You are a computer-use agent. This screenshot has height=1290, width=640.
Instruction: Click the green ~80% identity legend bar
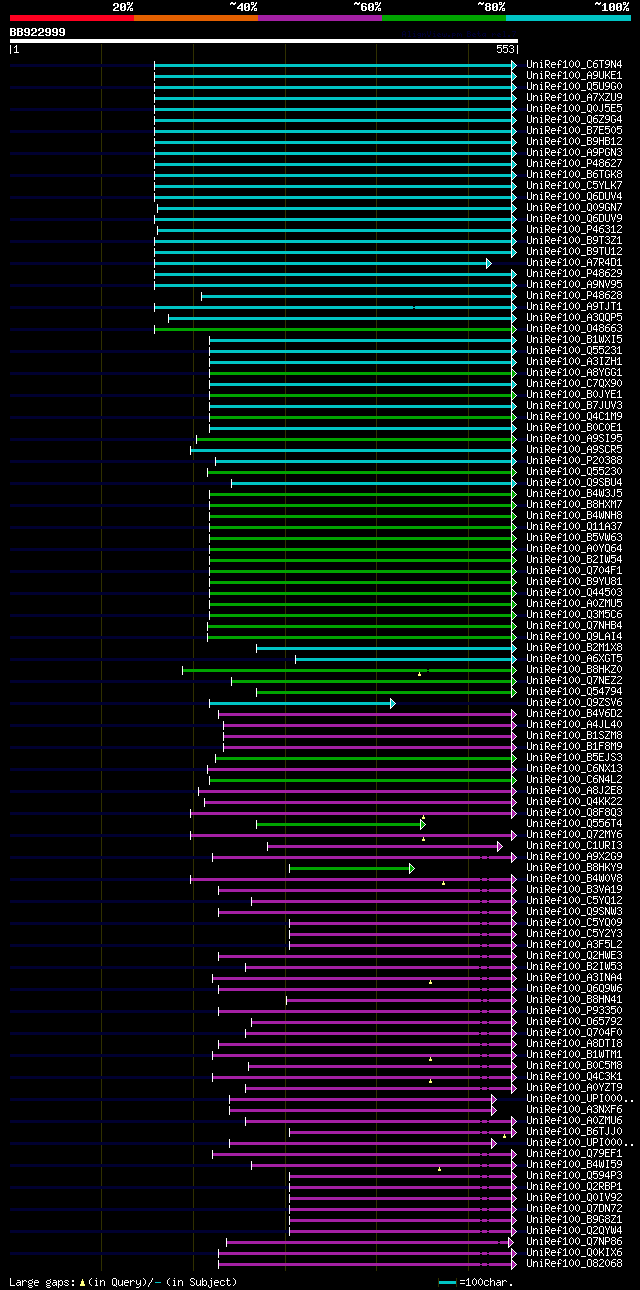443,17
